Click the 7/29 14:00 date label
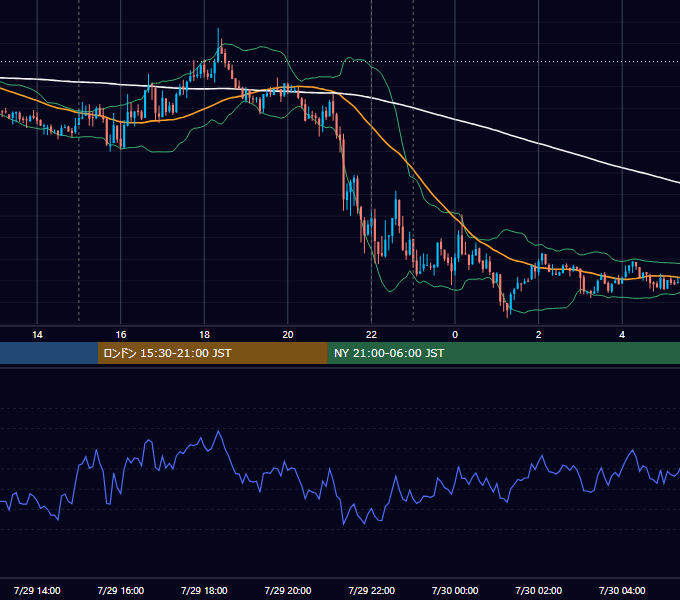 point(37,590)
